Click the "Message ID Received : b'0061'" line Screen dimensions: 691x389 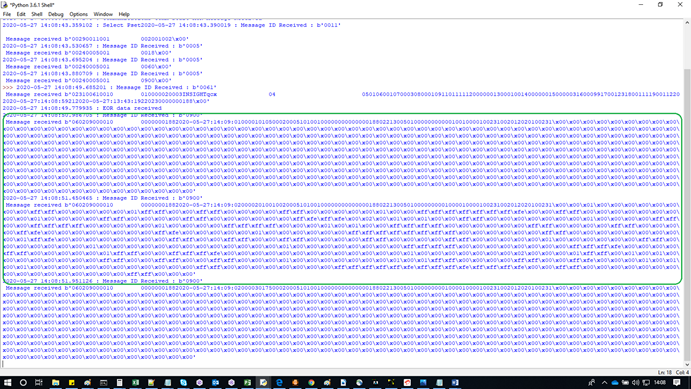click(116, 87)
